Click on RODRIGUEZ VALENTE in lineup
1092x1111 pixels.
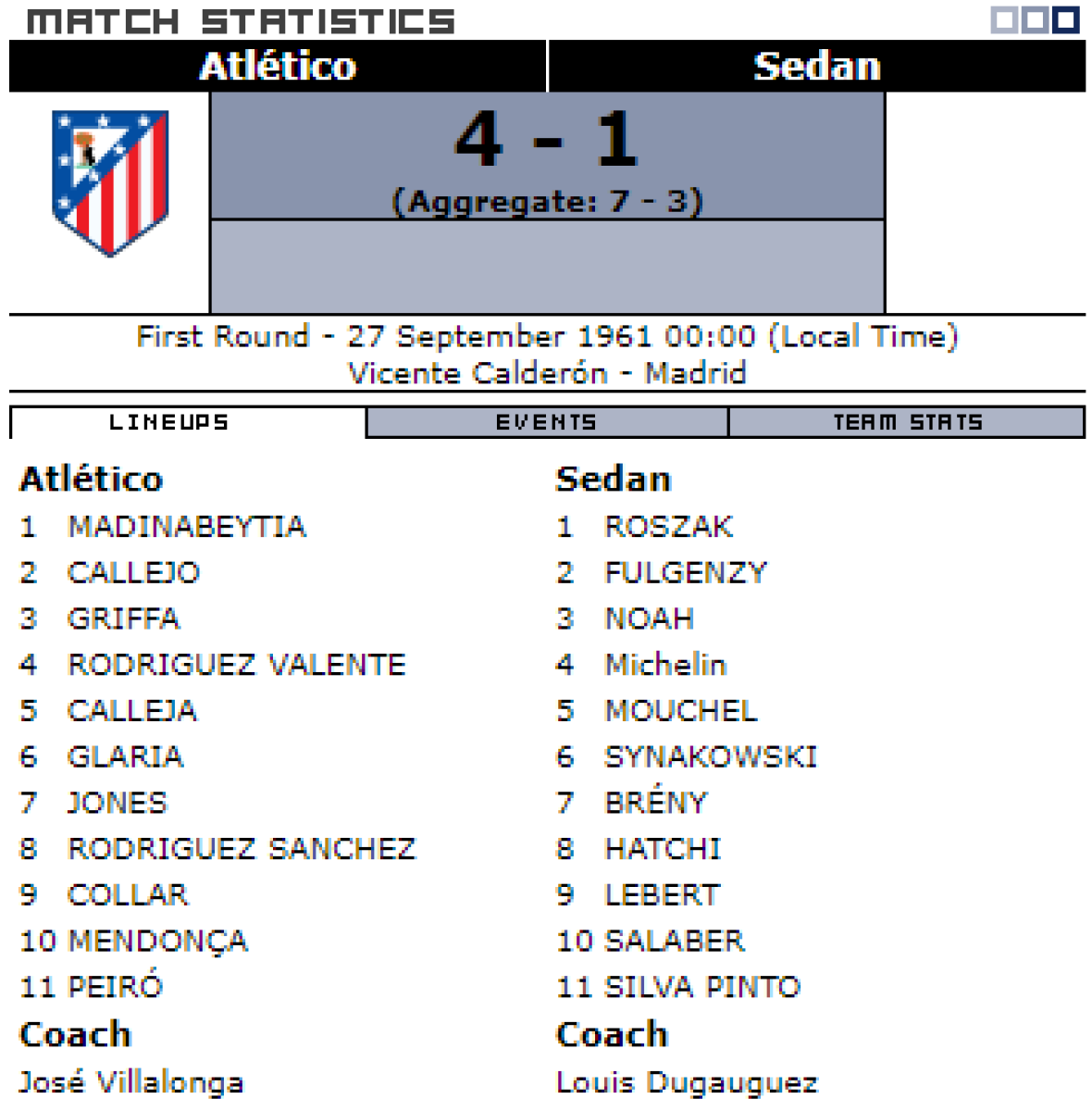[237, 665]
